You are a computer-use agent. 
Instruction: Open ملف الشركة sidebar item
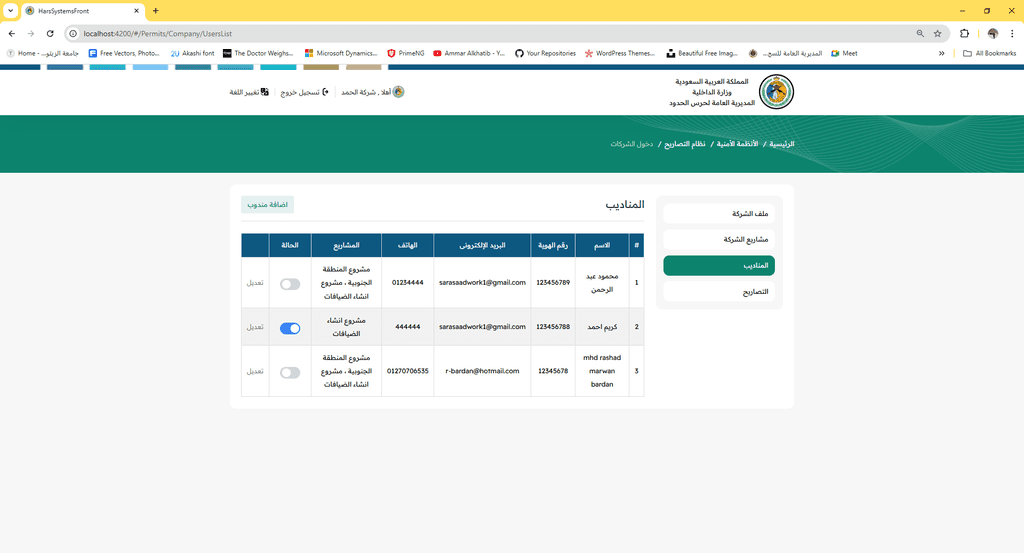click(719, 213)
